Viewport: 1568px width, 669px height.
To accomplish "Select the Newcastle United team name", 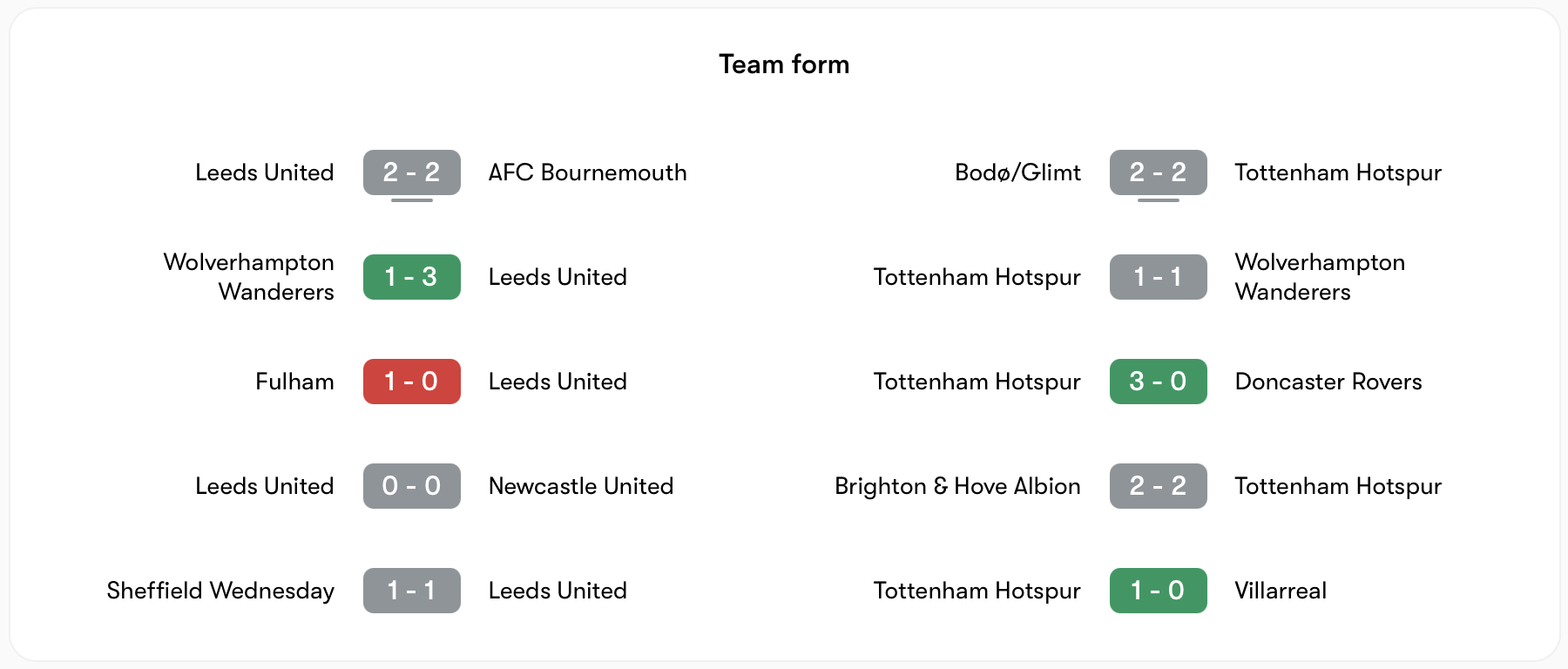I will pos(581,486).
